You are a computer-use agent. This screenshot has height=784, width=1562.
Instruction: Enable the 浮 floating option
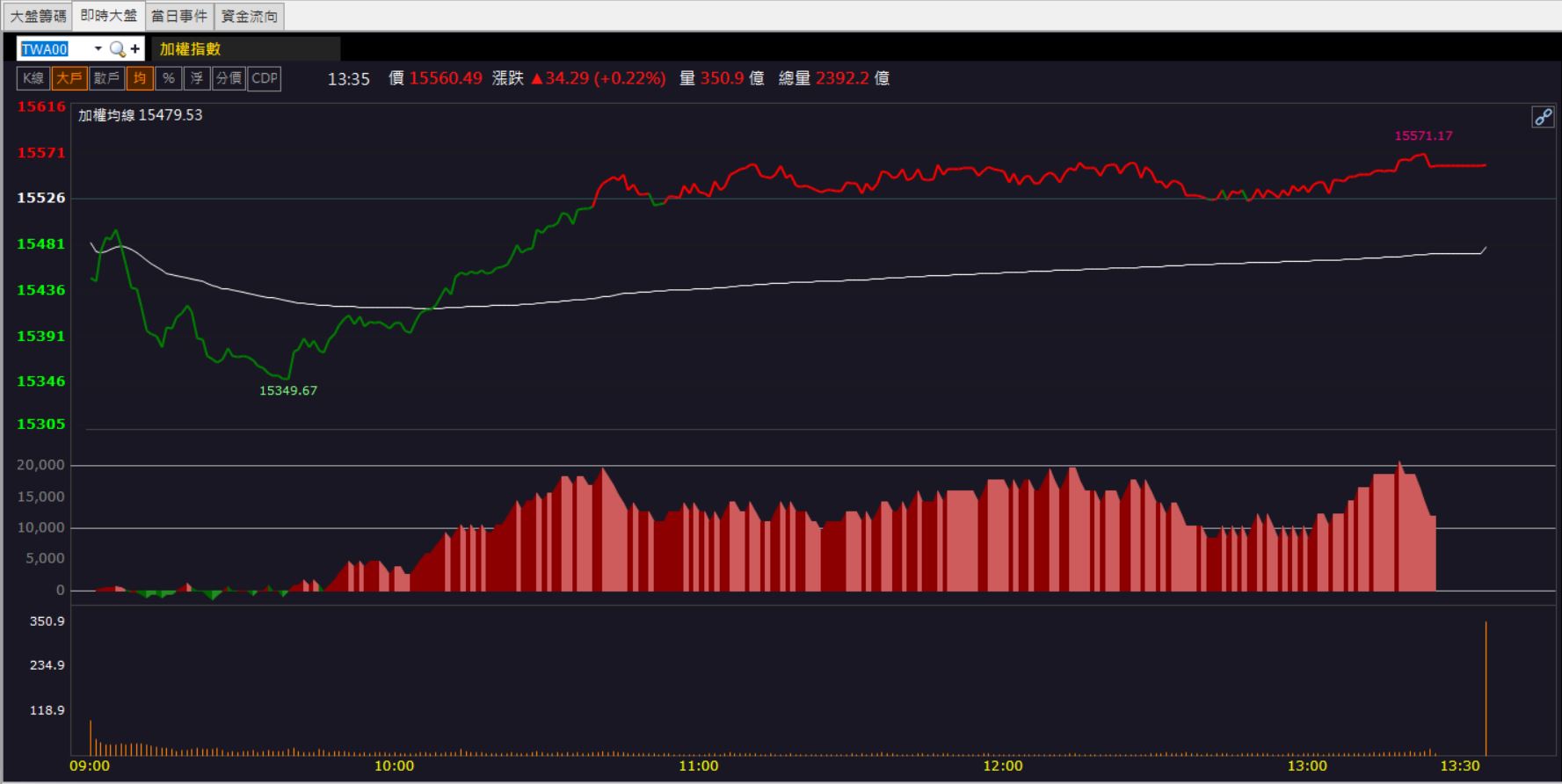click(x=197, y=78)
